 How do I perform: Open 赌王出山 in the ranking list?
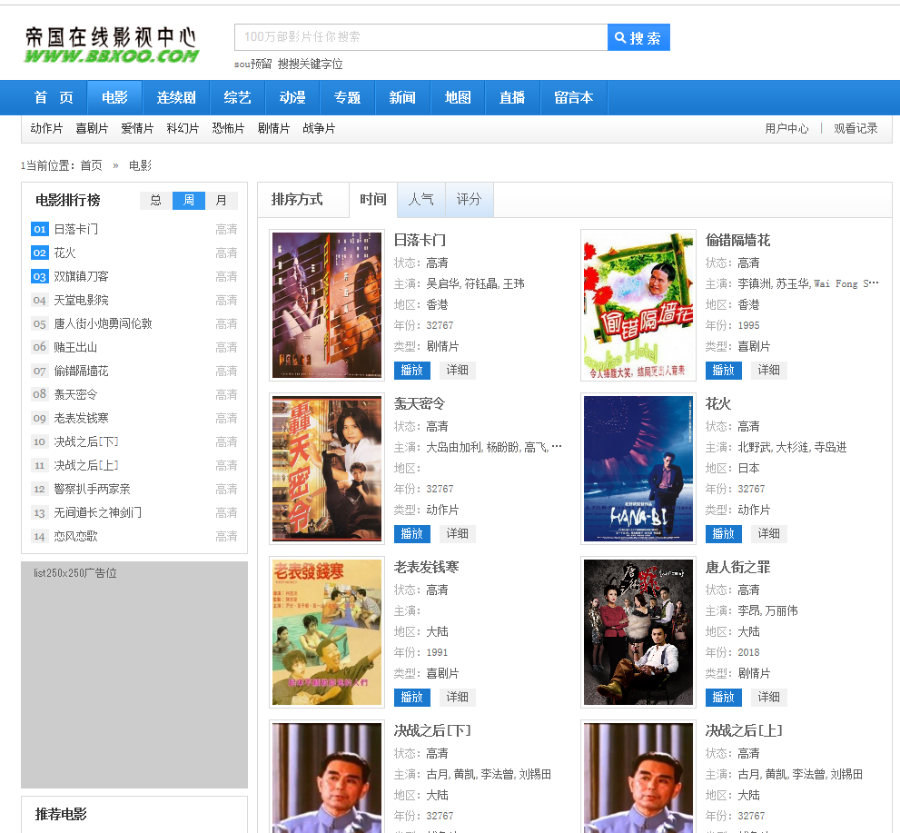pos(75,347)
